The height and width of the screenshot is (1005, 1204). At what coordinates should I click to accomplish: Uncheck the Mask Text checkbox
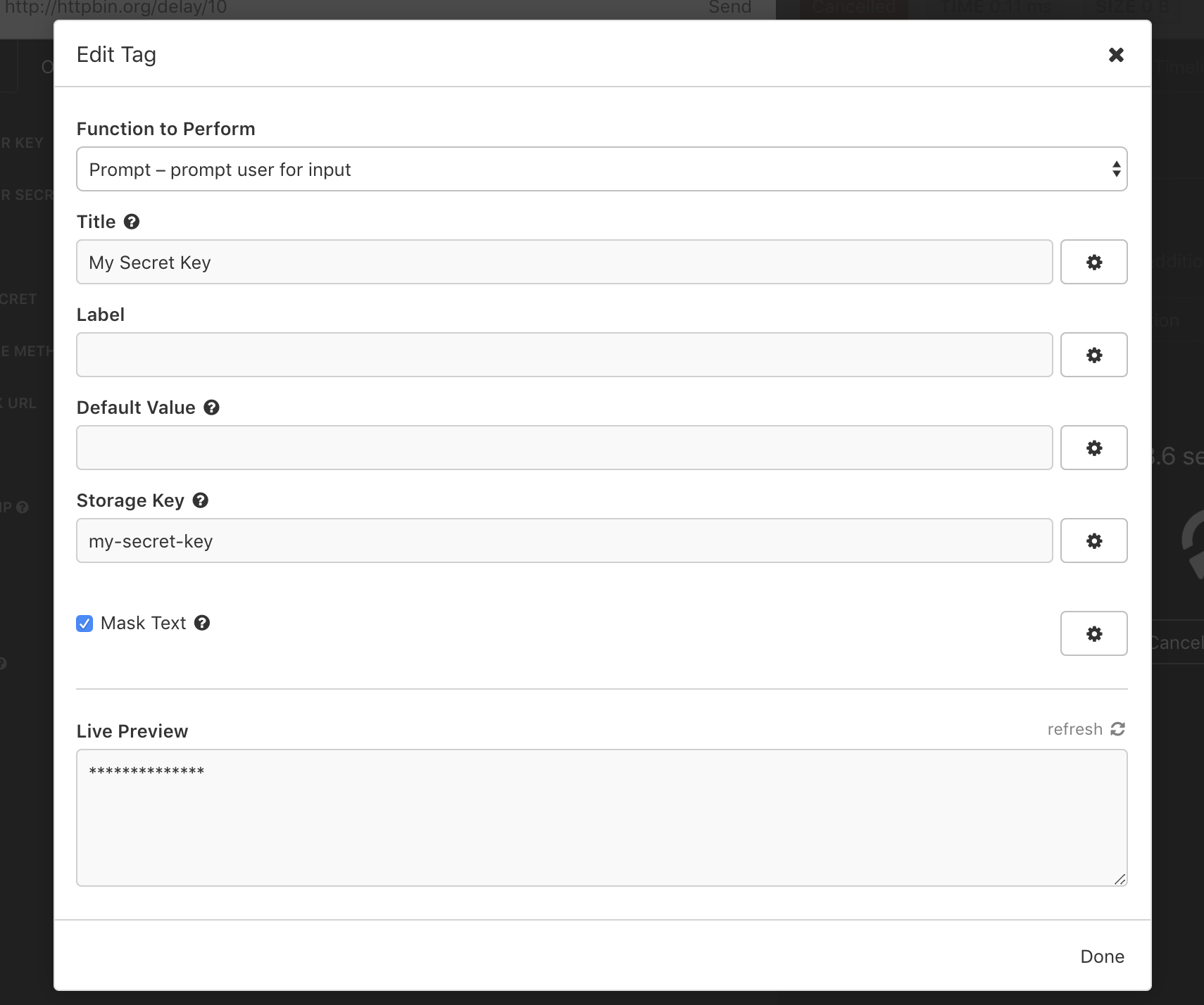tap(84, 623)
